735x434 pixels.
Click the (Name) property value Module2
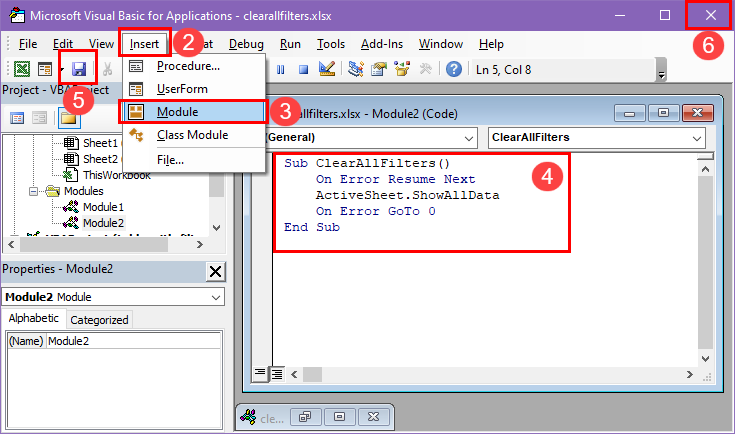134,341
